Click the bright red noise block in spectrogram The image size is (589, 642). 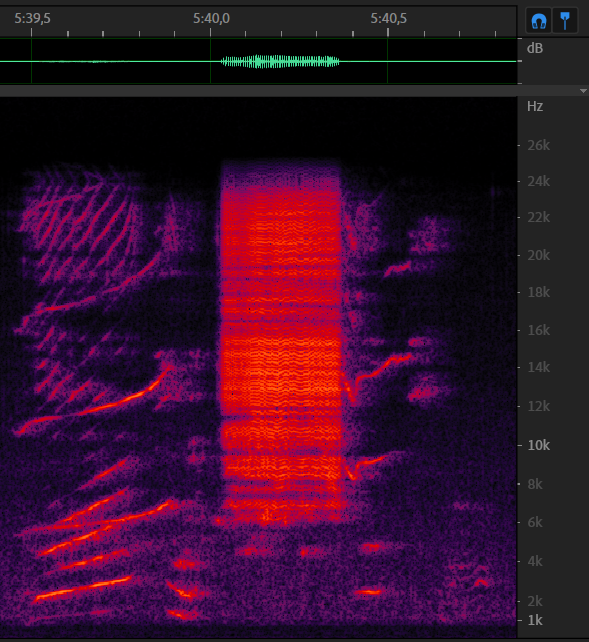point(281,342)
